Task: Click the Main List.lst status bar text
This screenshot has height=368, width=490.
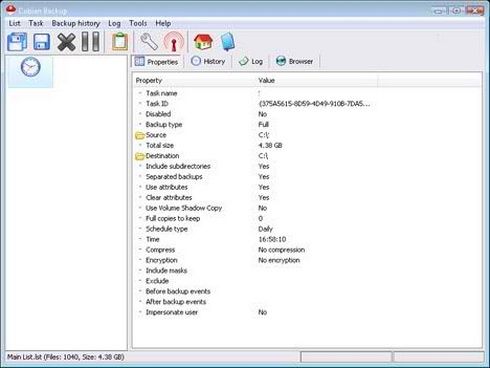Action: coord(66,357)
